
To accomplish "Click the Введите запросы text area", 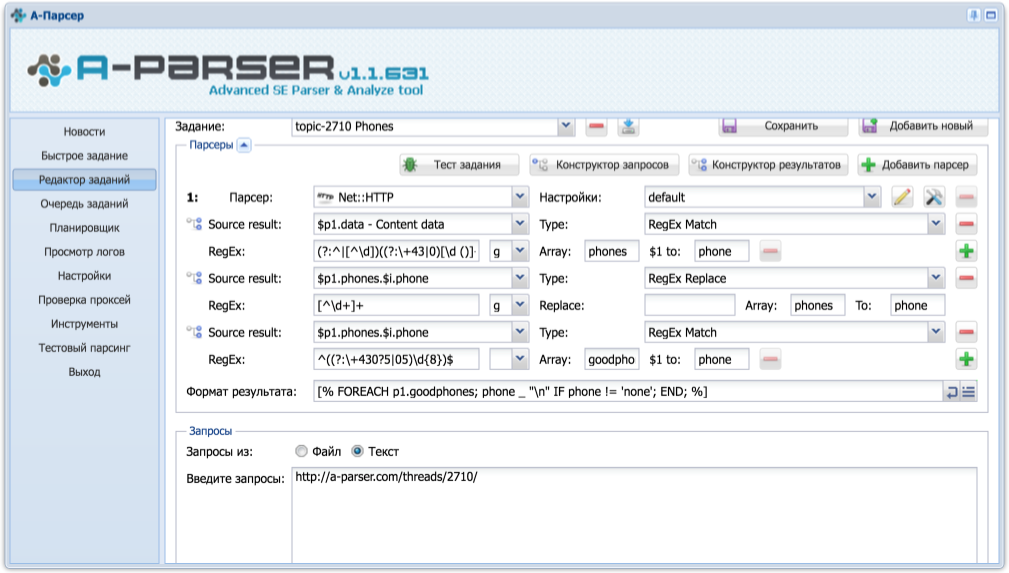I will (x=634, y=516).
